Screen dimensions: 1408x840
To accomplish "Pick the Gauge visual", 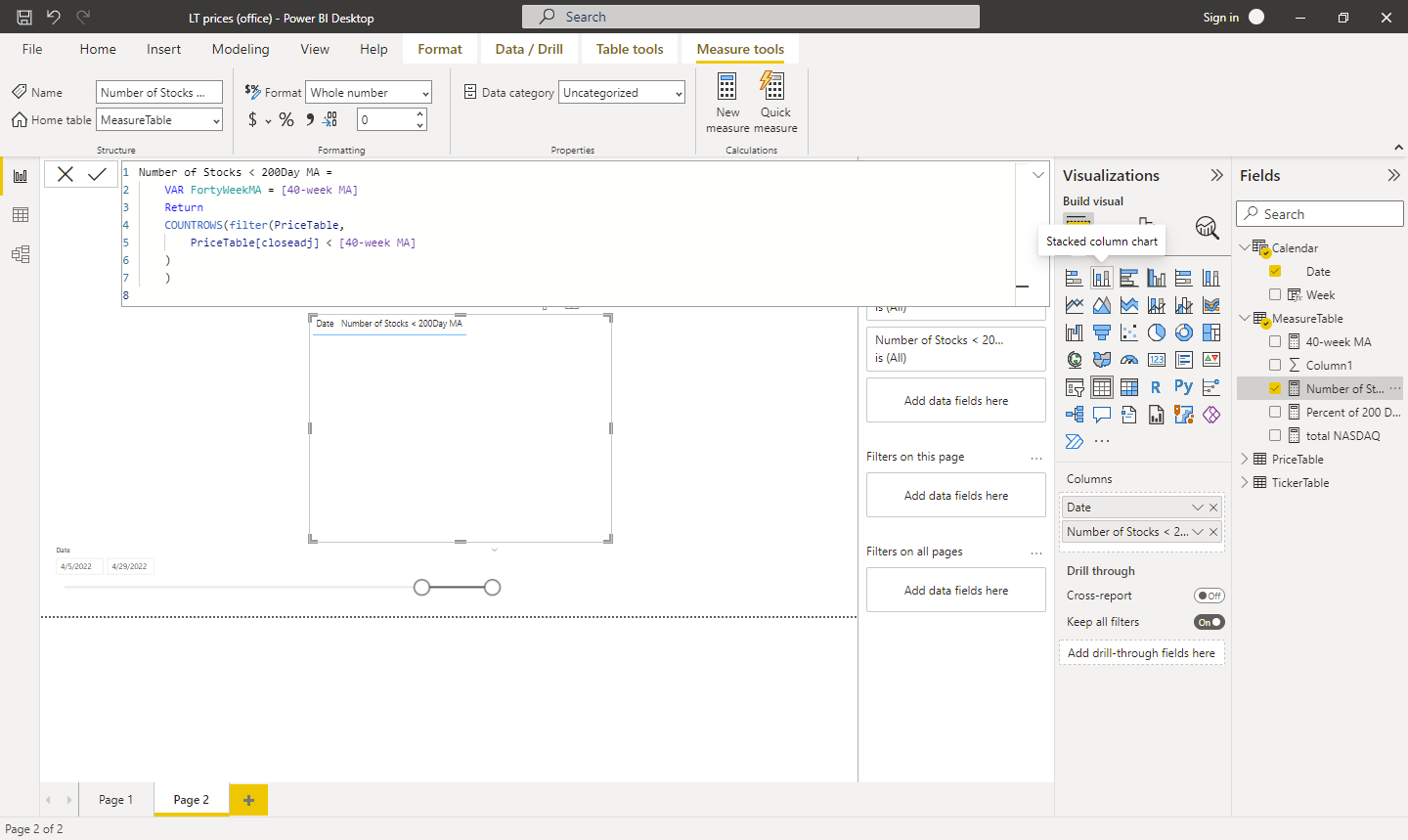I will [x=1129, y=360].
